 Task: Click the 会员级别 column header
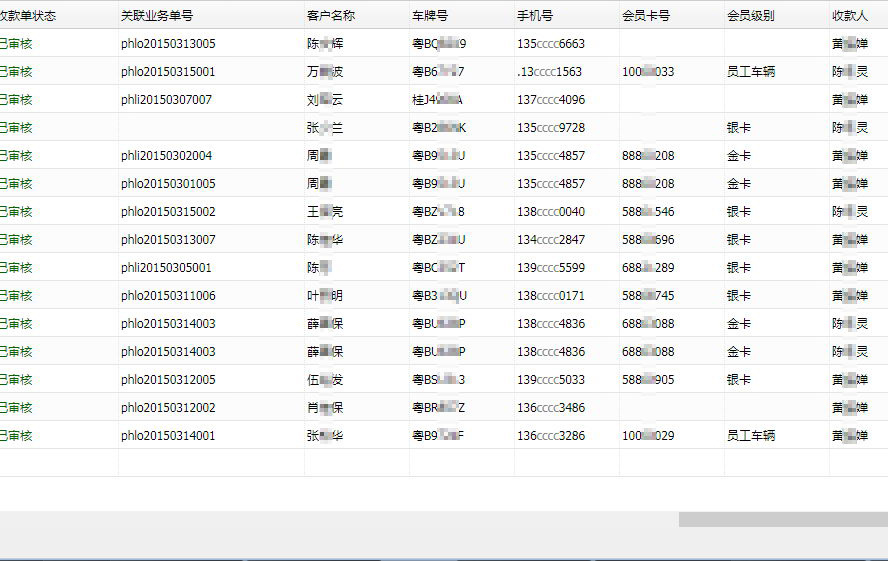pyautogui.click(x=750, y=16)
